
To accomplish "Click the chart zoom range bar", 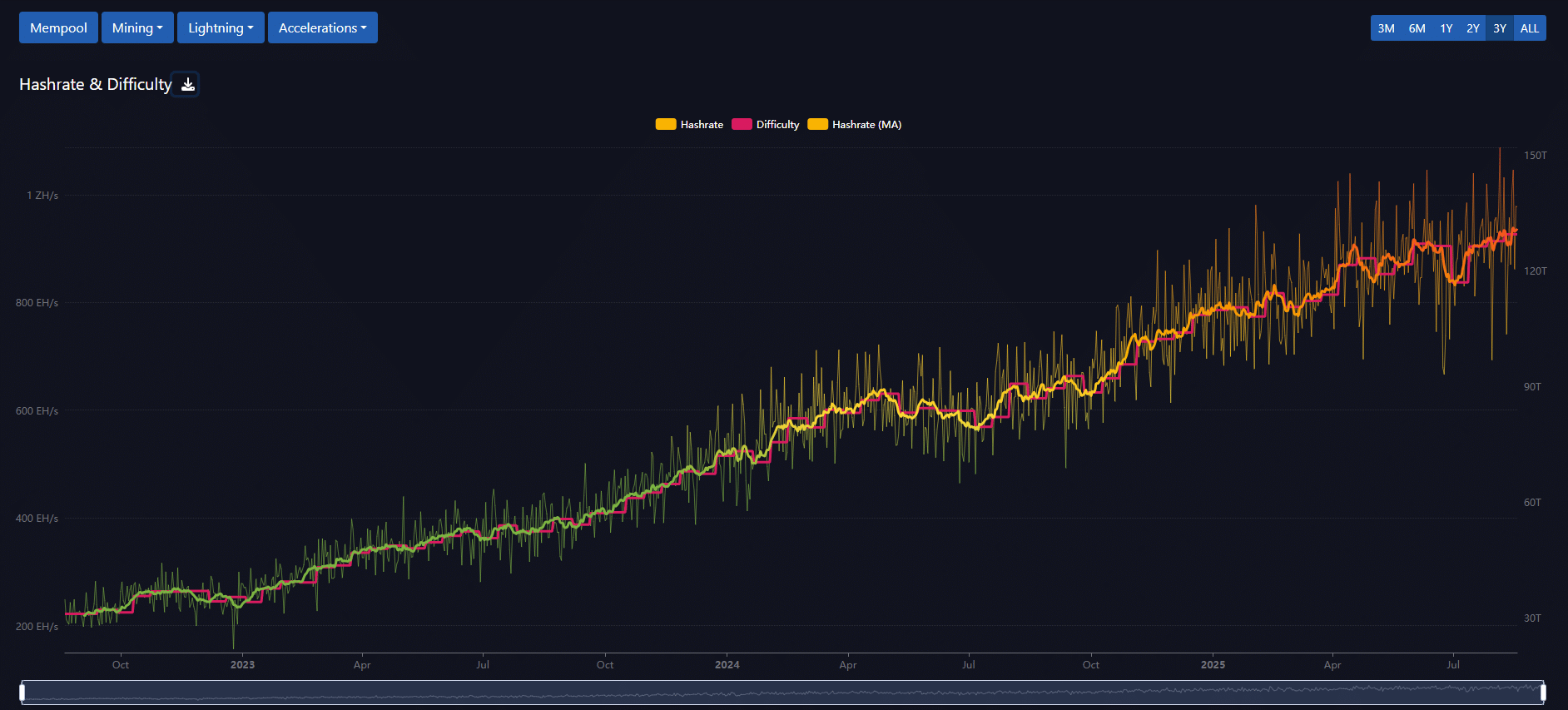I will [x=782, y=692].
